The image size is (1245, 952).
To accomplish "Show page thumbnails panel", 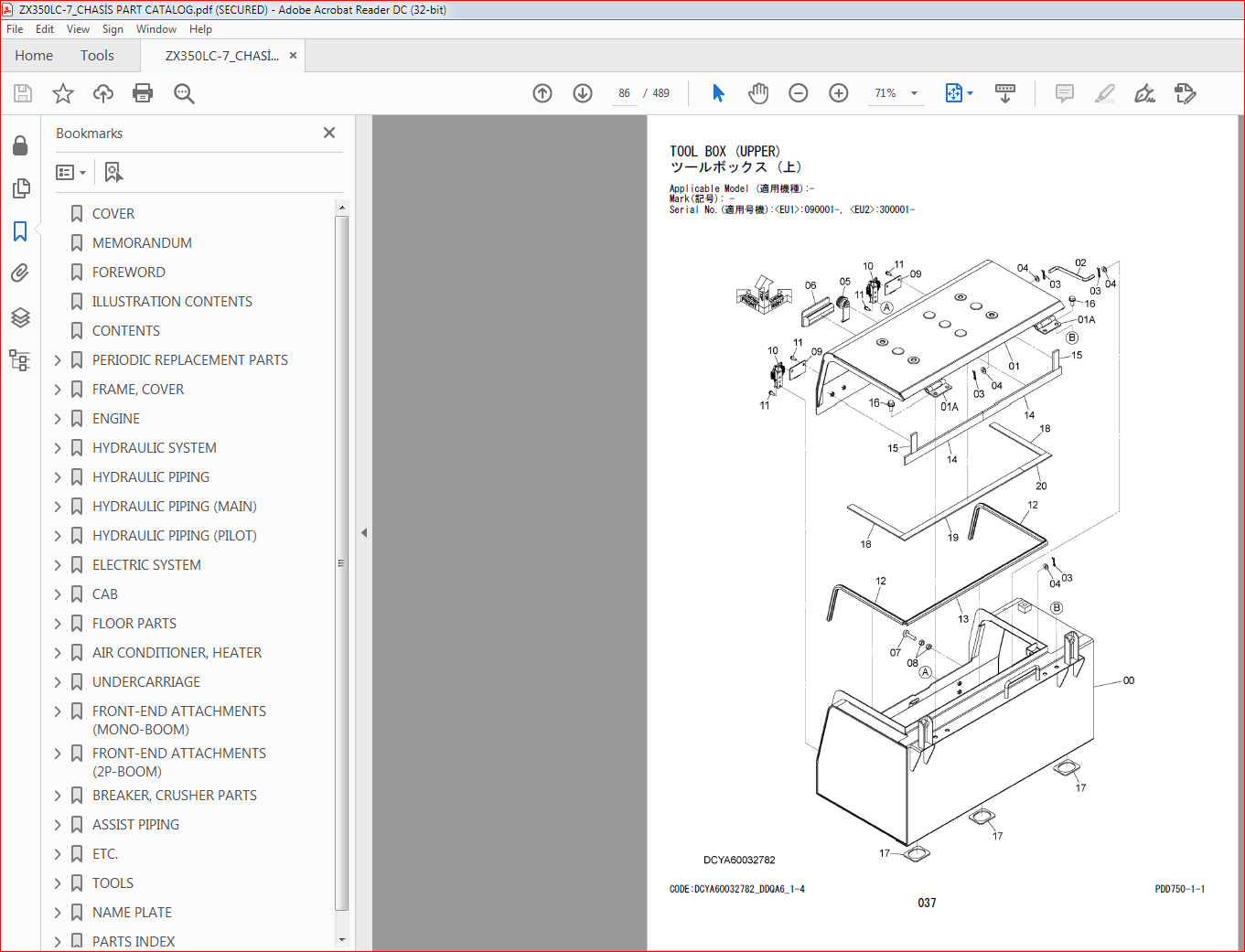I will 20,188.
